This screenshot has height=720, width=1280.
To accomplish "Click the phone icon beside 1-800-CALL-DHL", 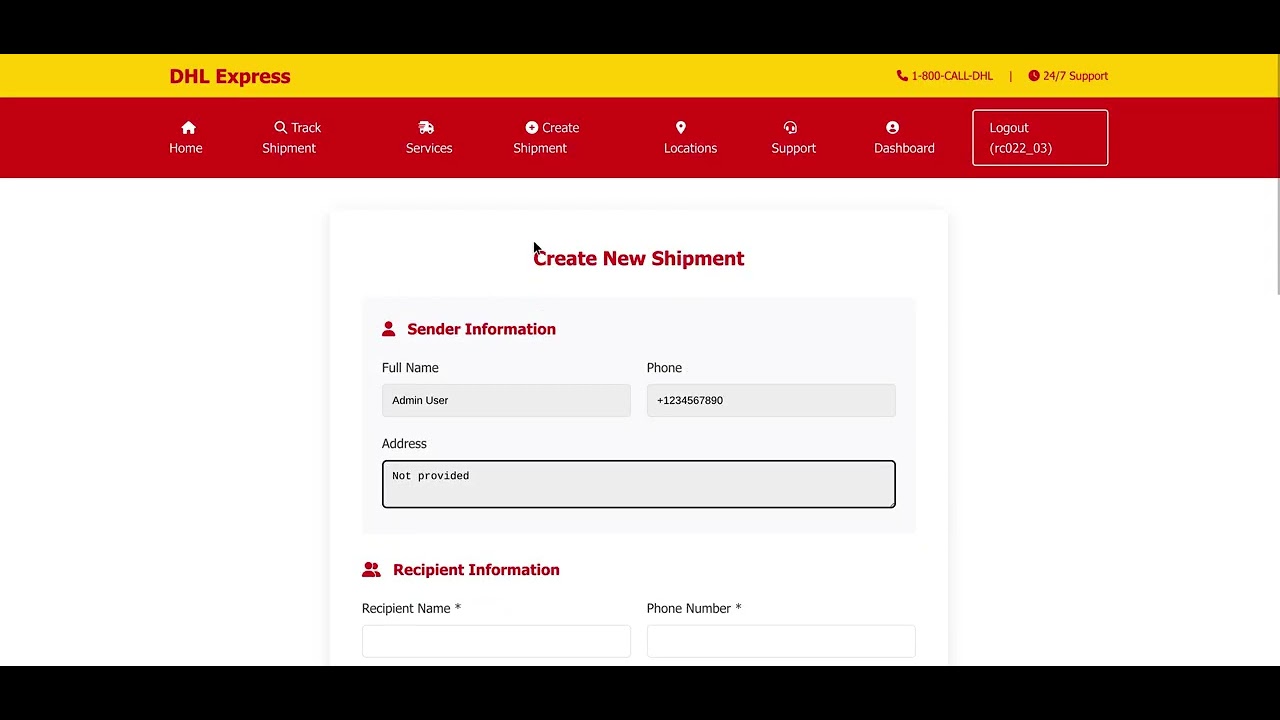I will pos(902,76).
